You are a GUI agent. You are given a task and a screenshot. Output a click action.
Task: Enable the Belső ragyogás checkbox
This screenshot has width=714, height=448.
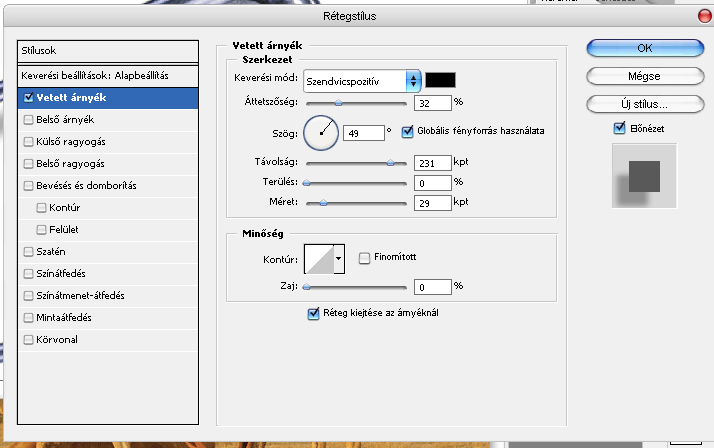pos(28,163)
